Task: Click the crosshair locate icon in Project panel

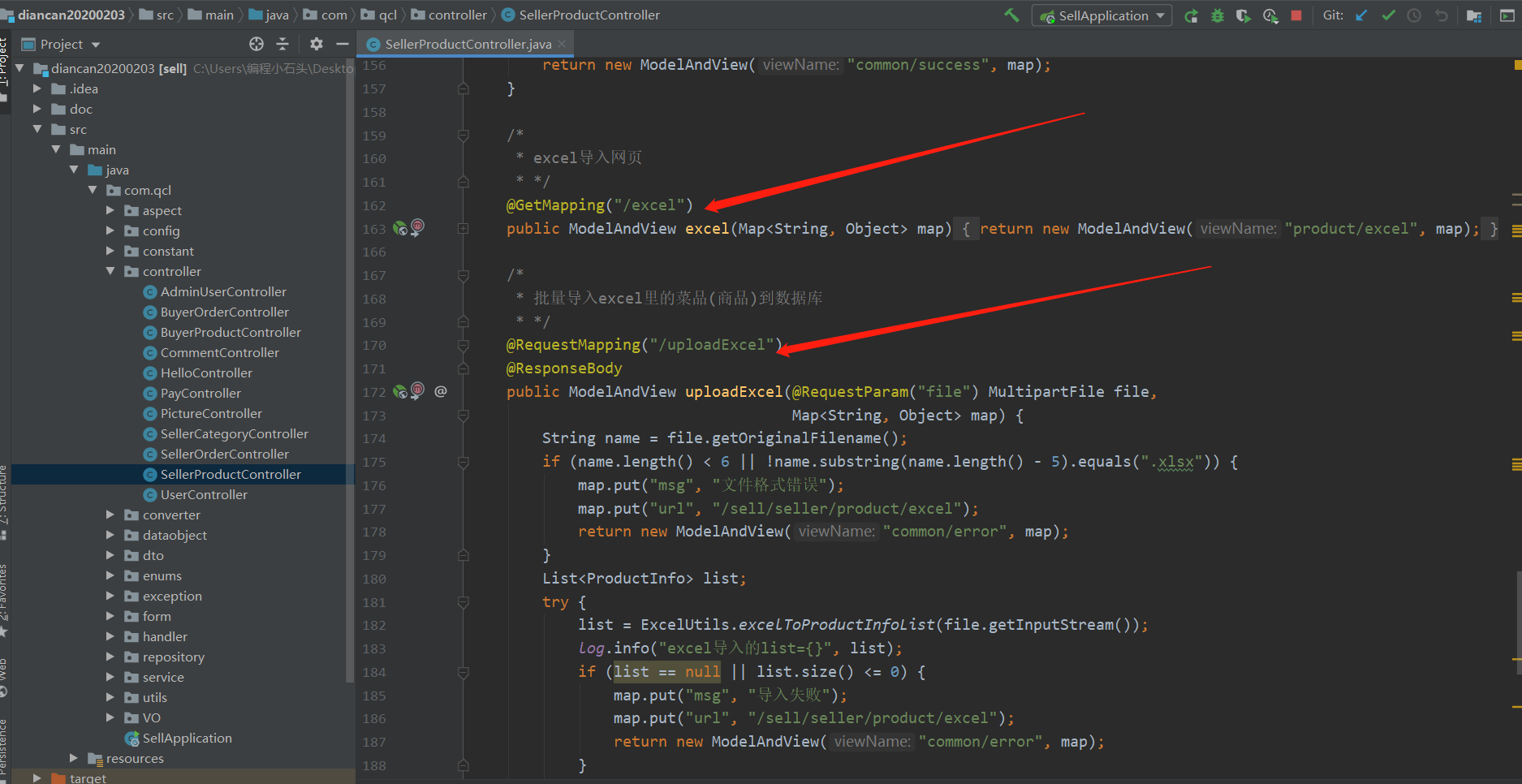Action: (257, 44)
